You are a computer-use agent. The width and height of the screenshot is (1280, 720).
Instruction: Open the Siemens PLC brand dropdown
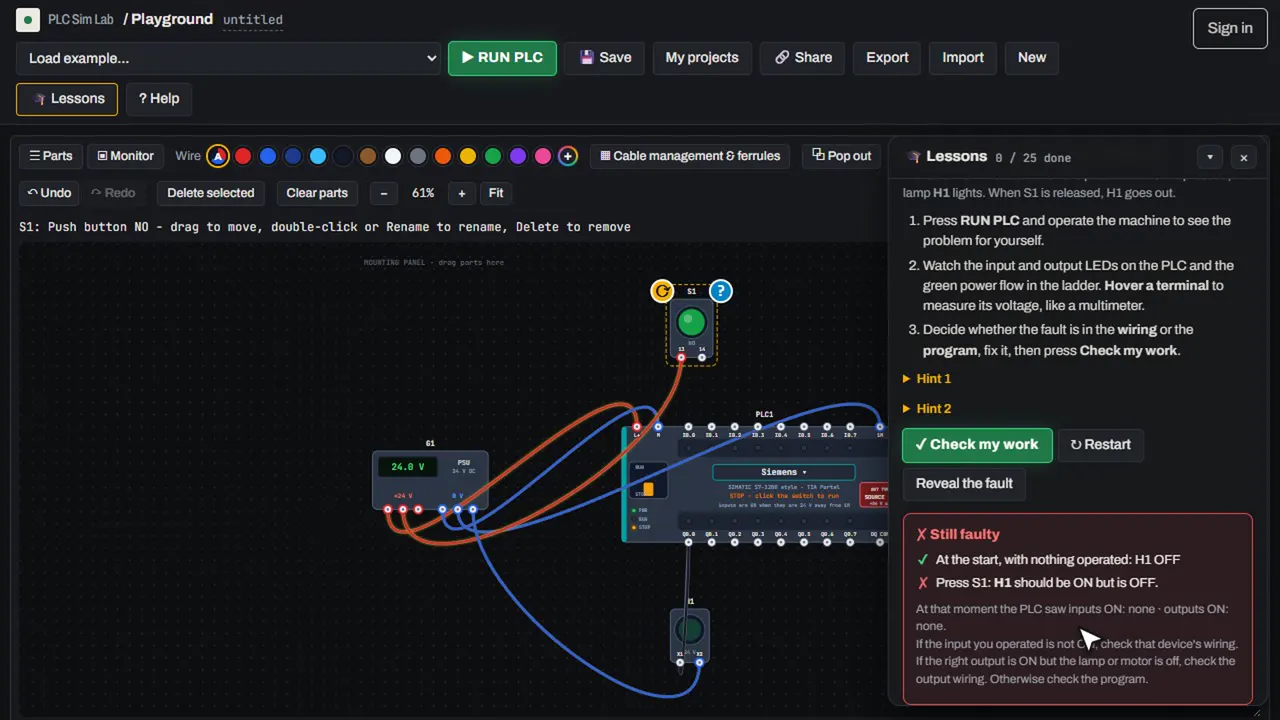tap(783, 472)
